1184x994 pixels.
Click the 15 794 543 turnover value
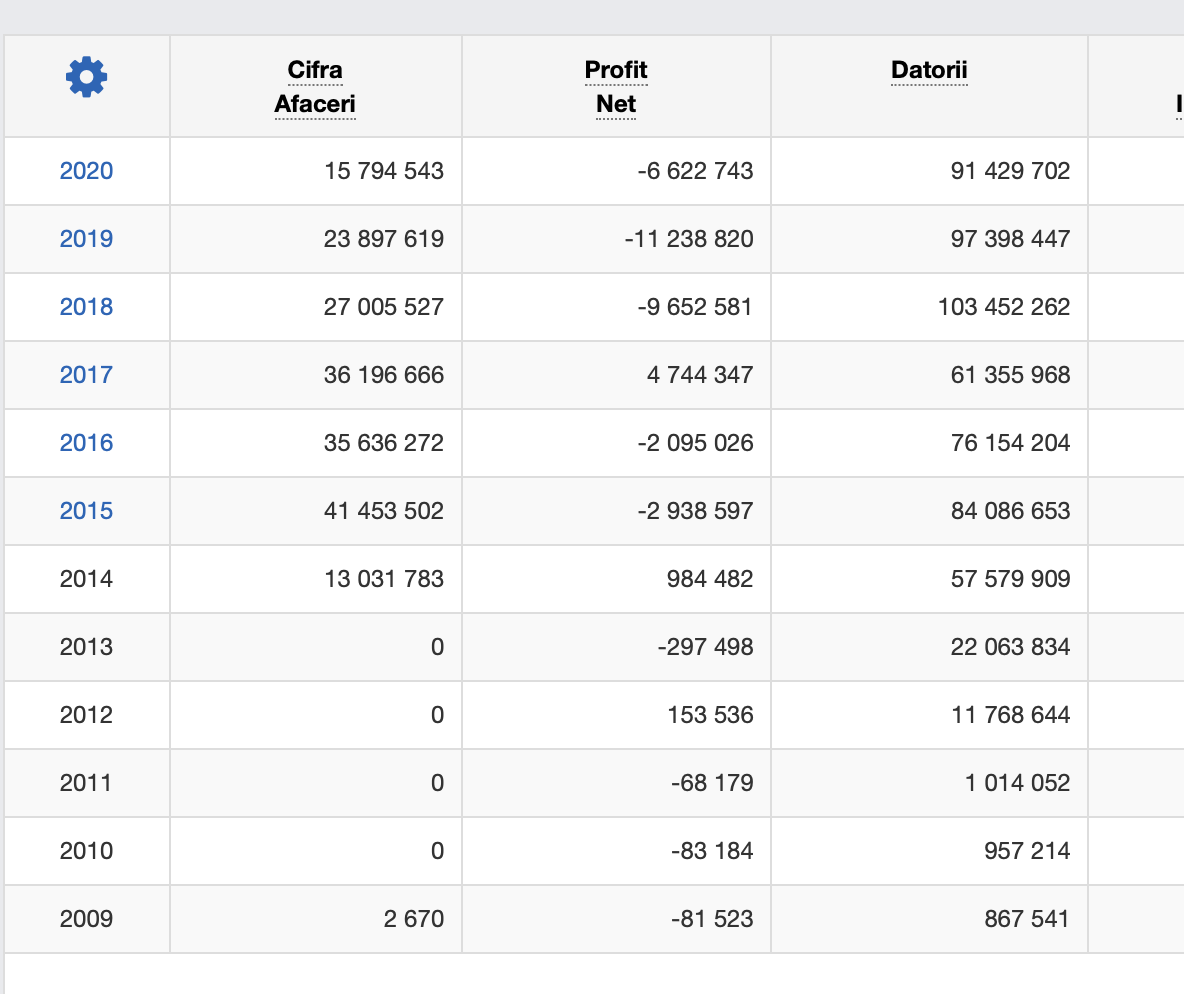click(x=383, y=171)
